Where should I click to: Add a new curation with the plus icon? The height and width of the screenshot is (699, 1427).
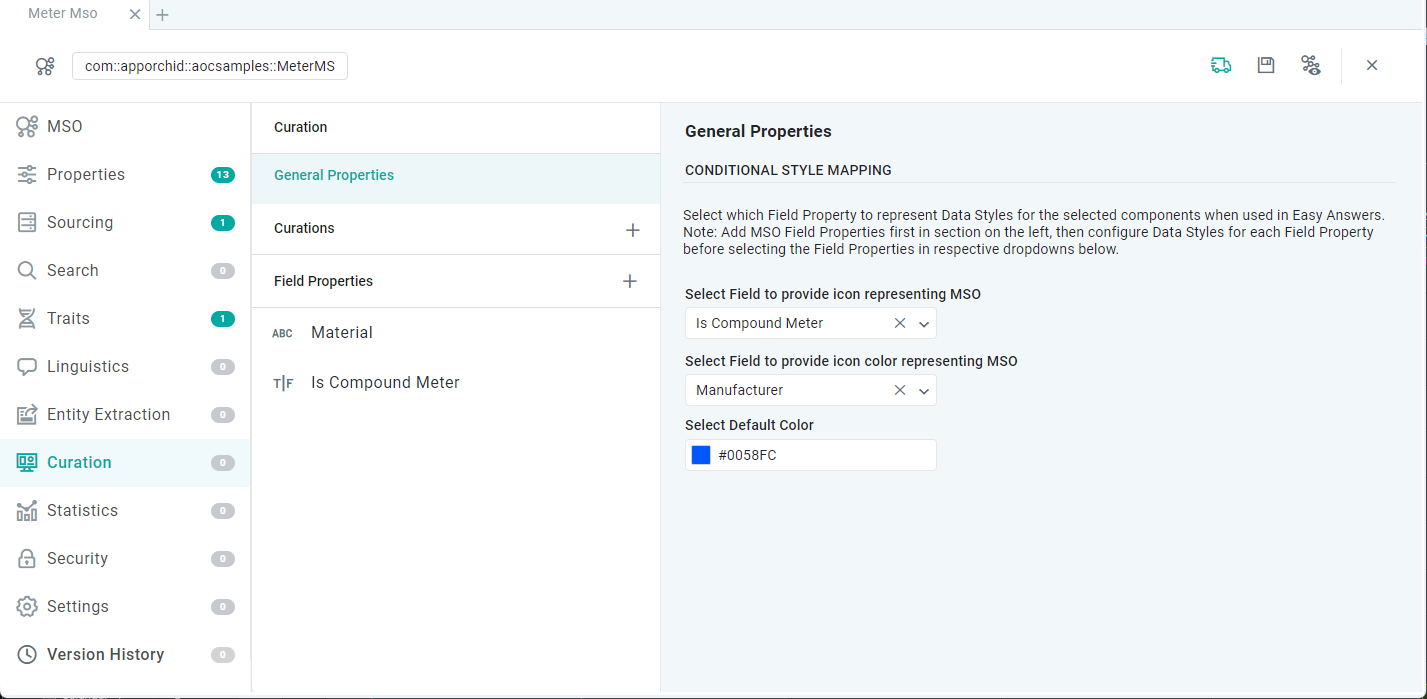632,230
